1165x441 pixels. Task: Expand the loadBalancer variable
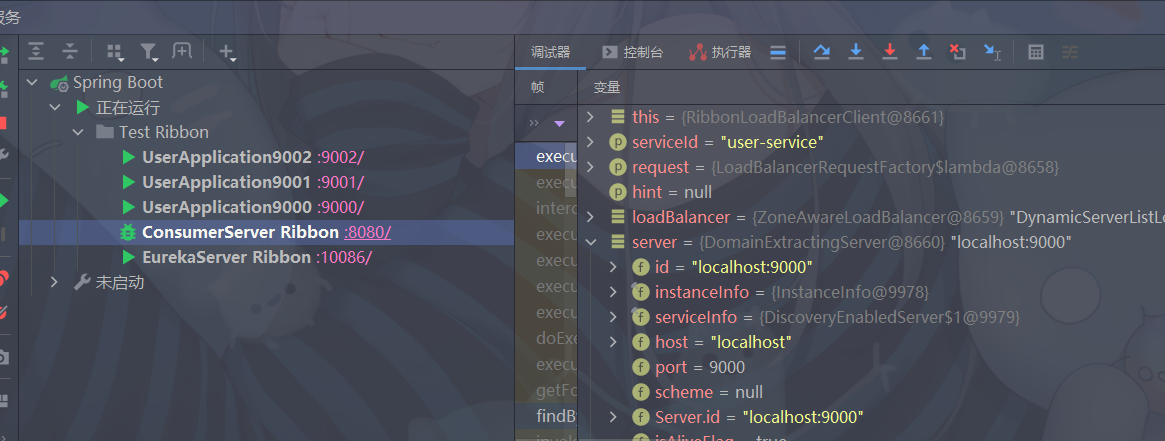coord(590,217)
